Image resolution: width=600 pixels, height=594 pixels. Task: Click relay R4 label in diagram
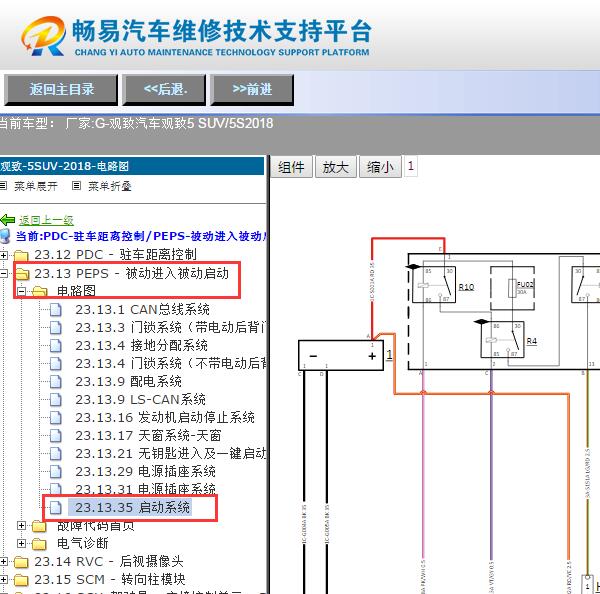(532, 341)
